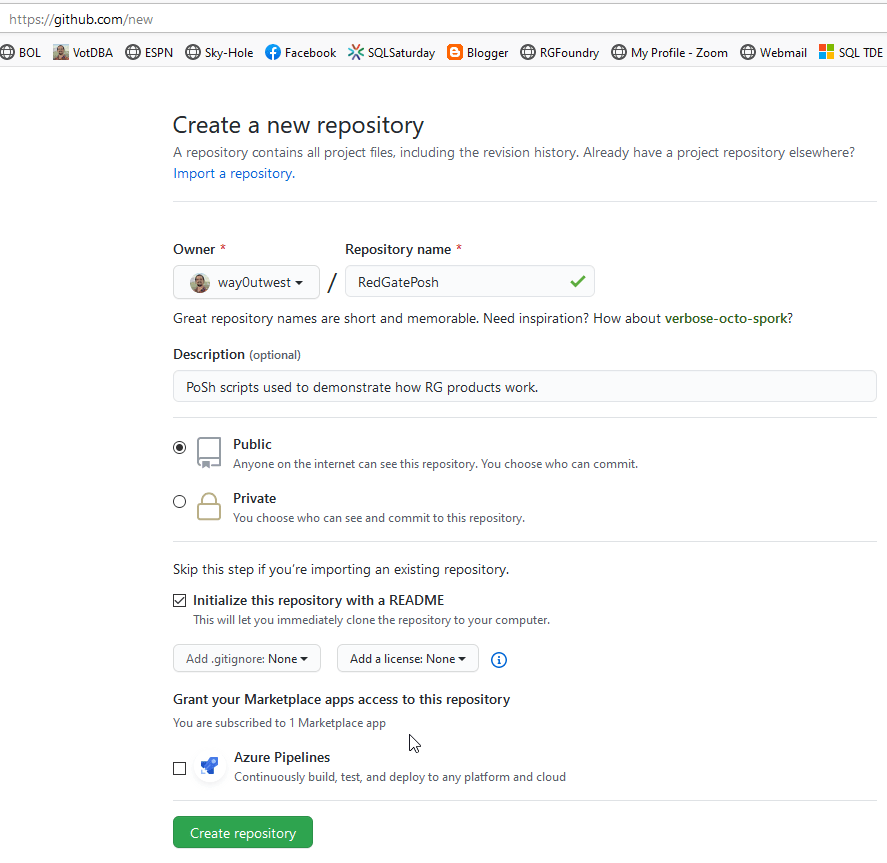Screen dimensions: 887x863
Task: Select the Private radio button
Action: [179, 502]
